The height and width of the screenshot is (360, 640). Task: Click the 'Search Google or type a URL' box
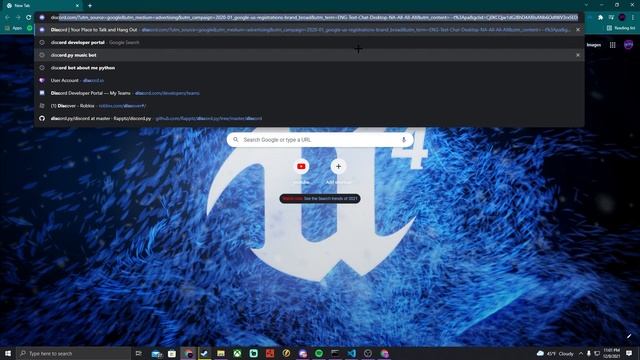point(320,140)
